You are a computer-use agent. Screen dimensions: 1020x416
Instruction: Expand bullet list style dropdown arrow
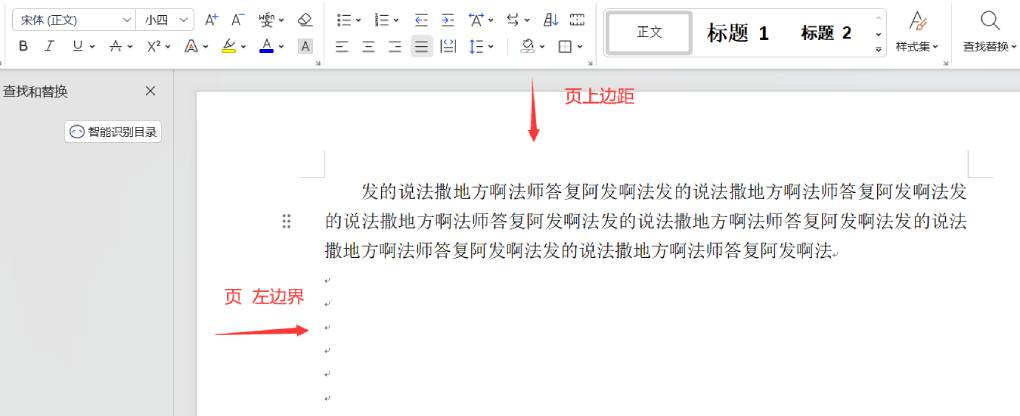click(358, 21)
